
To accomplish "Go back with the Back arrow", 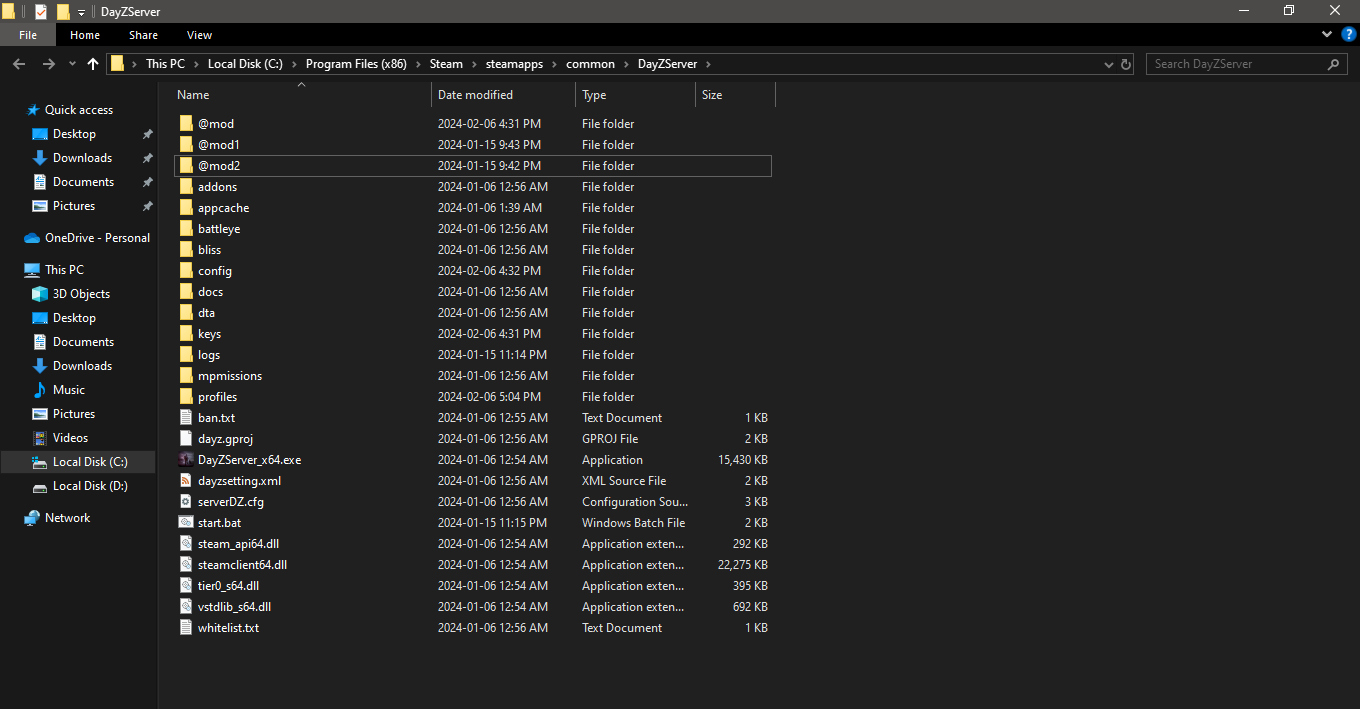I will coord(19,64).
